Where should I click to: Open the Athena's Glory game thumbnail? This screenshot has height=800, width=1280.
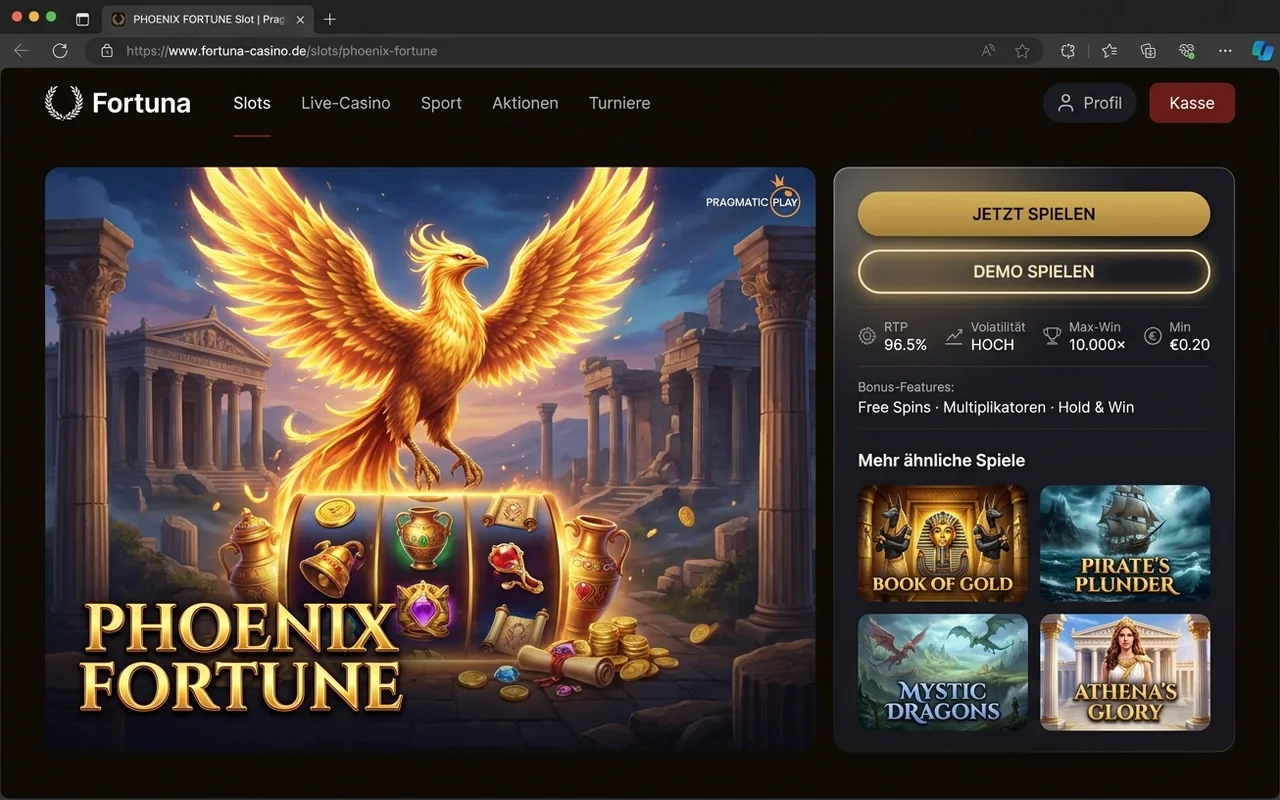1125,672
